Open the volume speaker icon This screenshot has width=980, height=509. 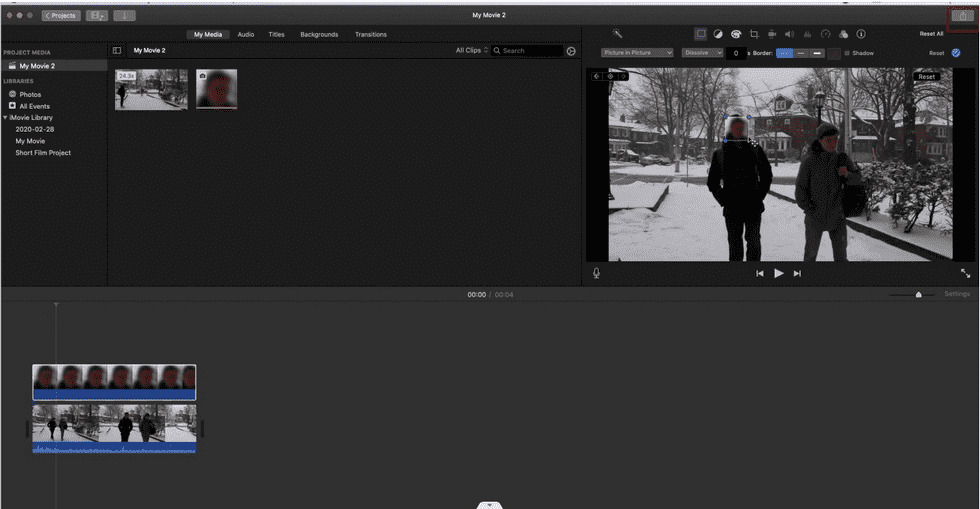point(789,34)
